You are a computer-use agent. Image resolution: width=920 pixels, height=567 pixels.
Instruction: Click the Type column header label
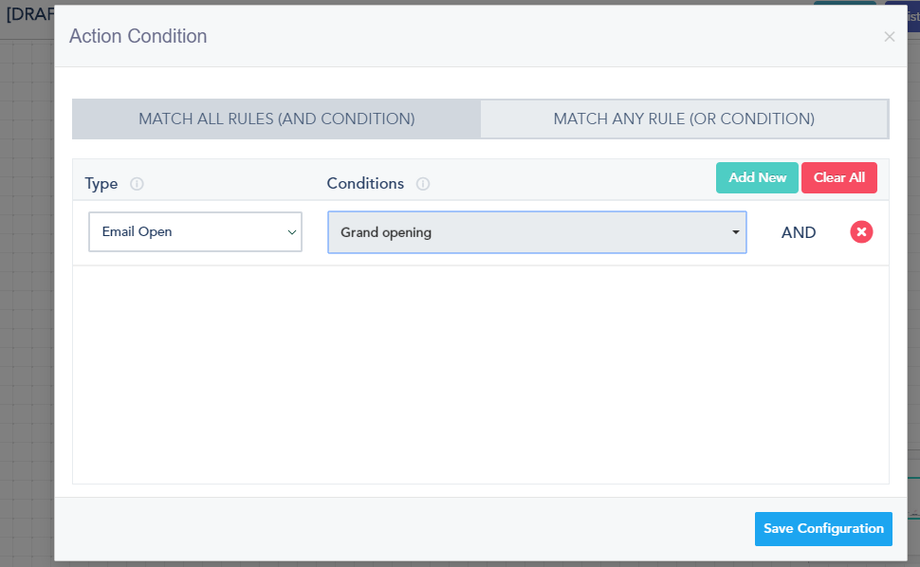click(101, 184)
